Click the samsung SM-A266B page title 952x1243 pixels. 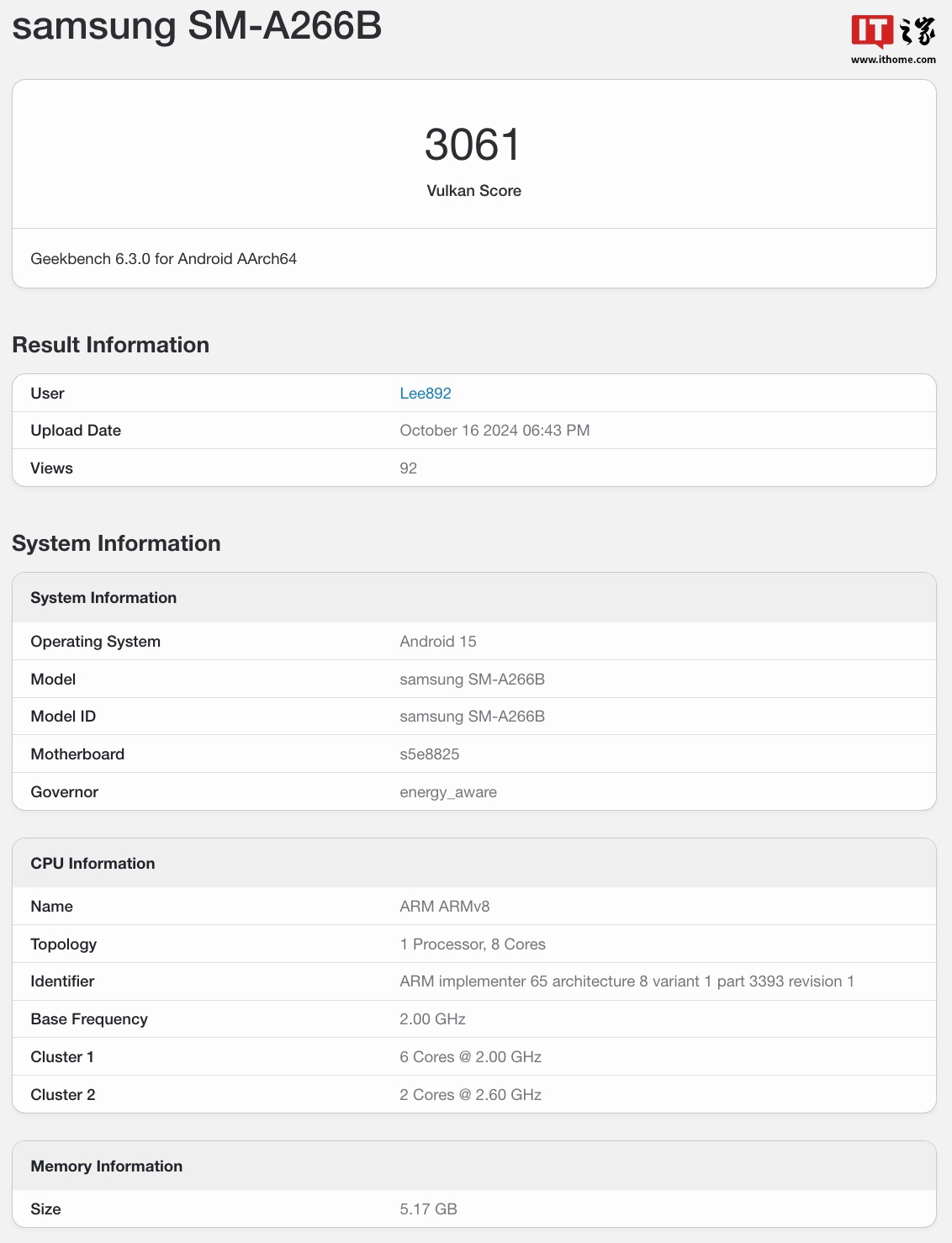[197, 25]
